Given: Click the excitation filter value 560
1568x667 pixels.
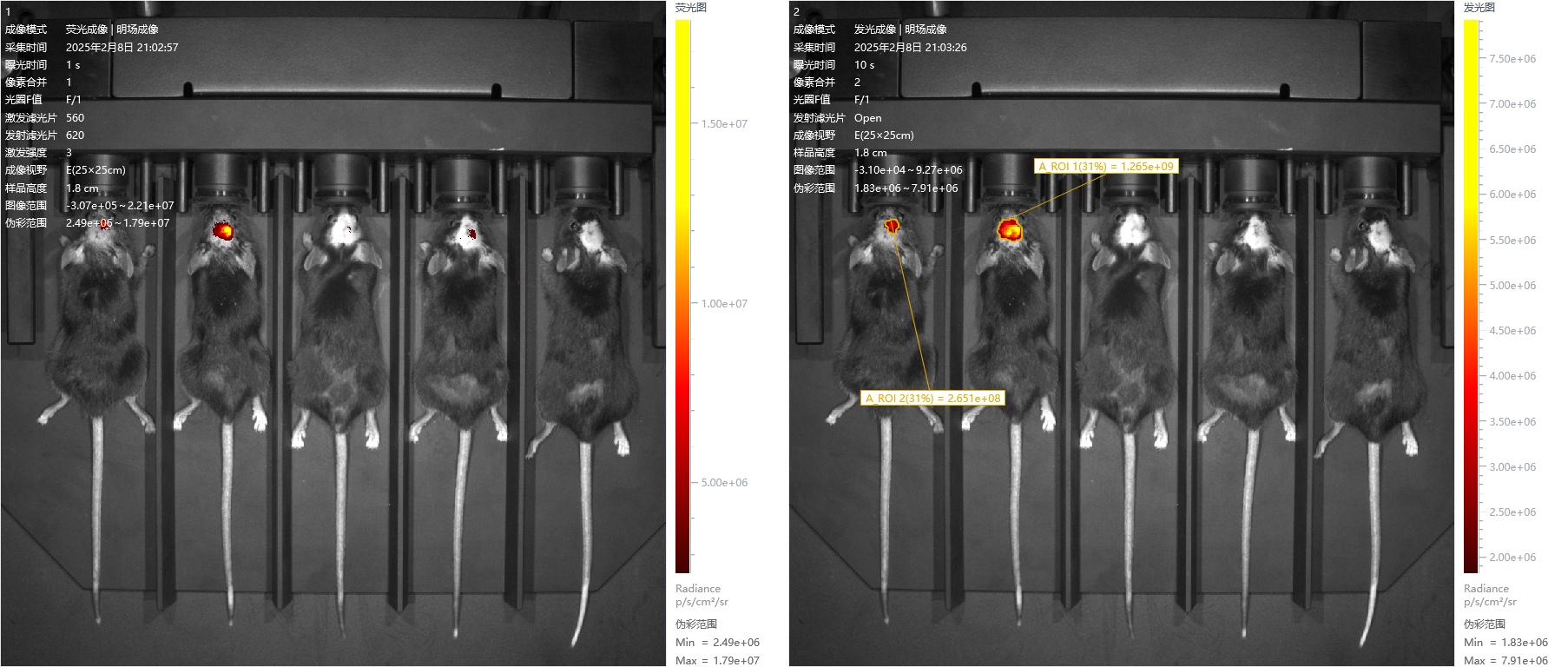Looking at the screenshot, I should [76, 118].
